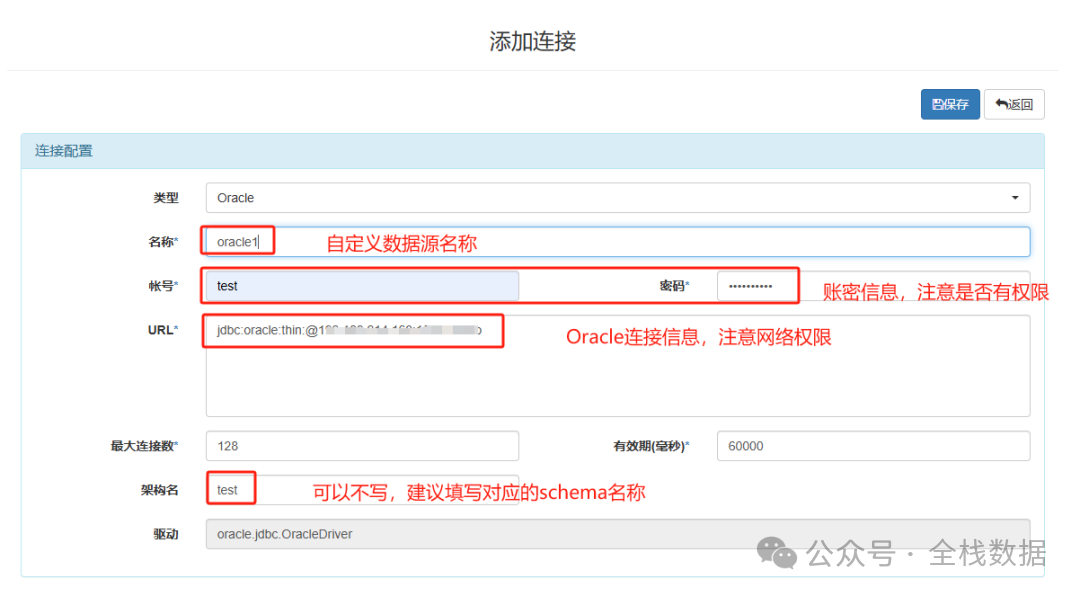Focus the 帐号 field containing test

(362, 286)
